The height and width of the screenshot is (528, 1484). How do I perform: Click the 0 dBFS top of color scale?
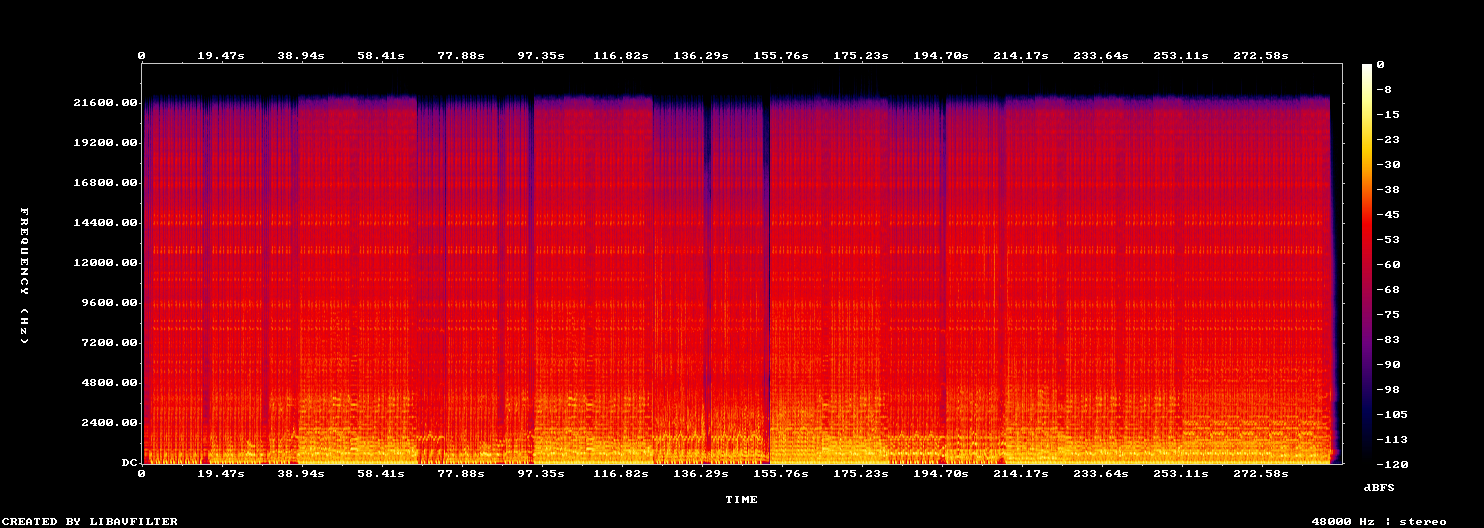[1380, 65]
